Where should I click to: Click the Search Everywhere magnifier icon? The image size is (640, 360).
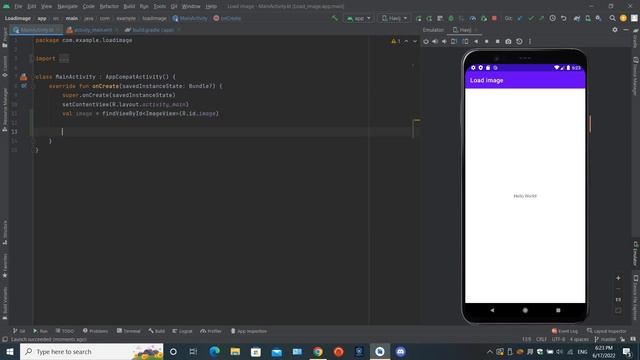(x=612, y=18)
